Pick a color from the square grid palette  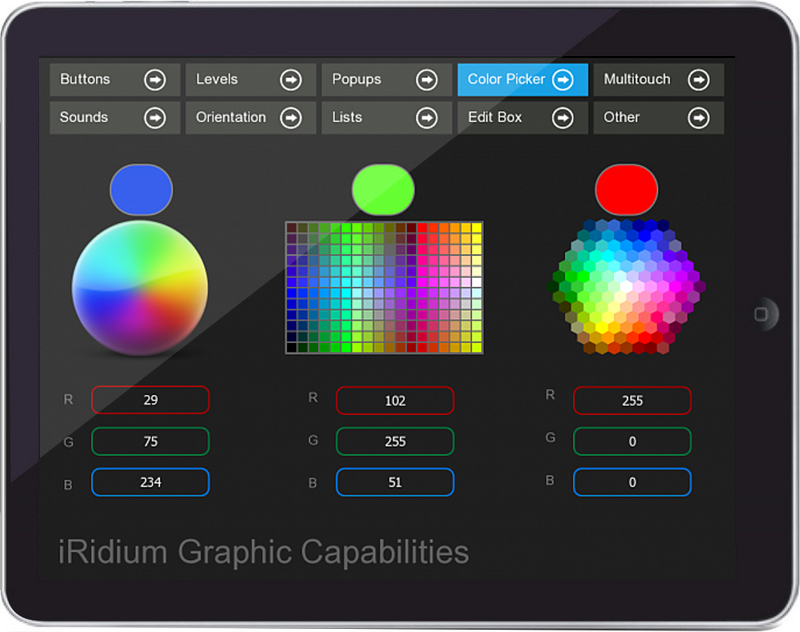(384, 288)
